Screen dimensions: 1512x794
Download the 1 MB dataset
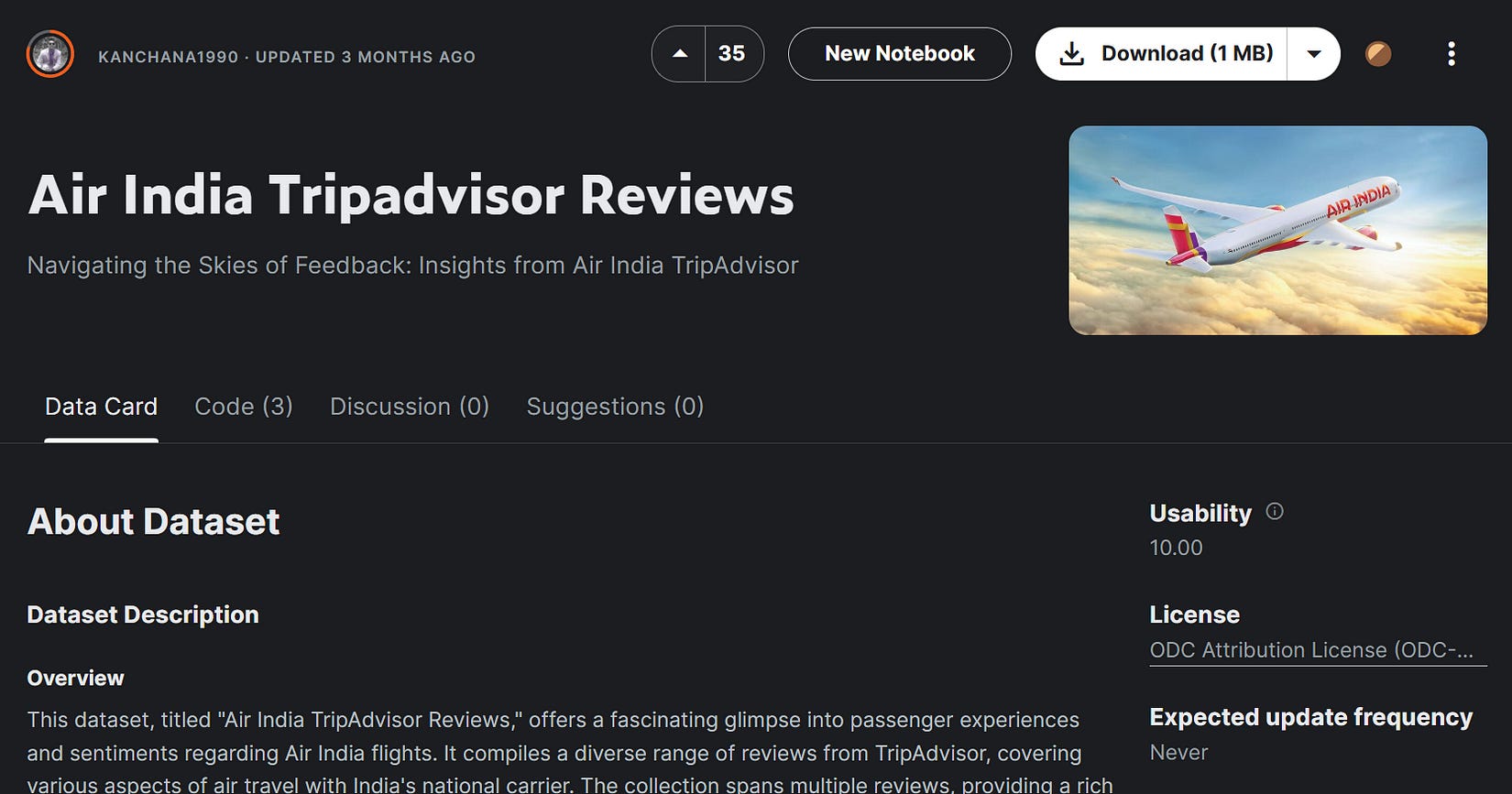pyautogui.click(x=1162, y=54)
